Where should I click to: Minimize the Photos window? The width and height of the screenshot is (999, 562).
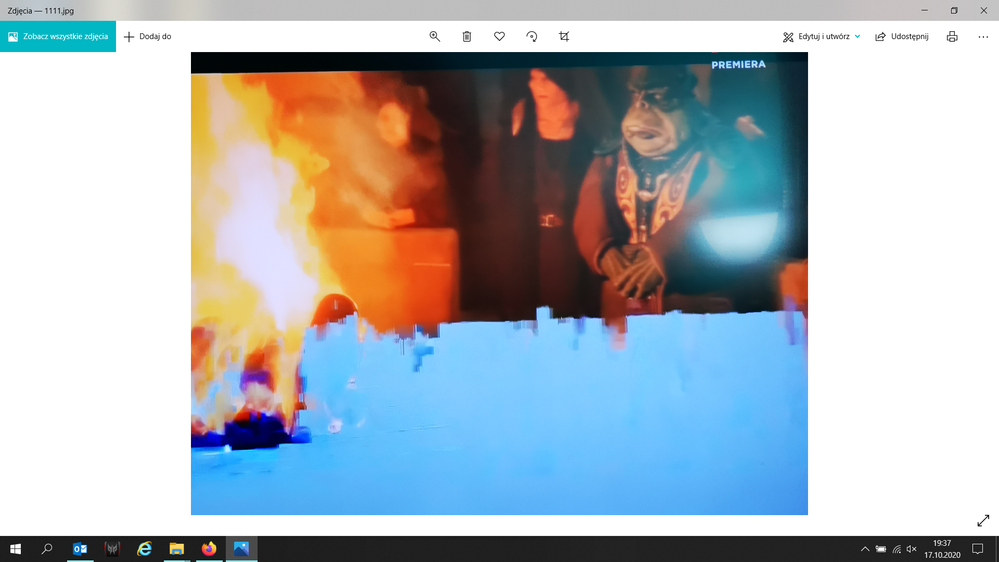tap(924, 10)
